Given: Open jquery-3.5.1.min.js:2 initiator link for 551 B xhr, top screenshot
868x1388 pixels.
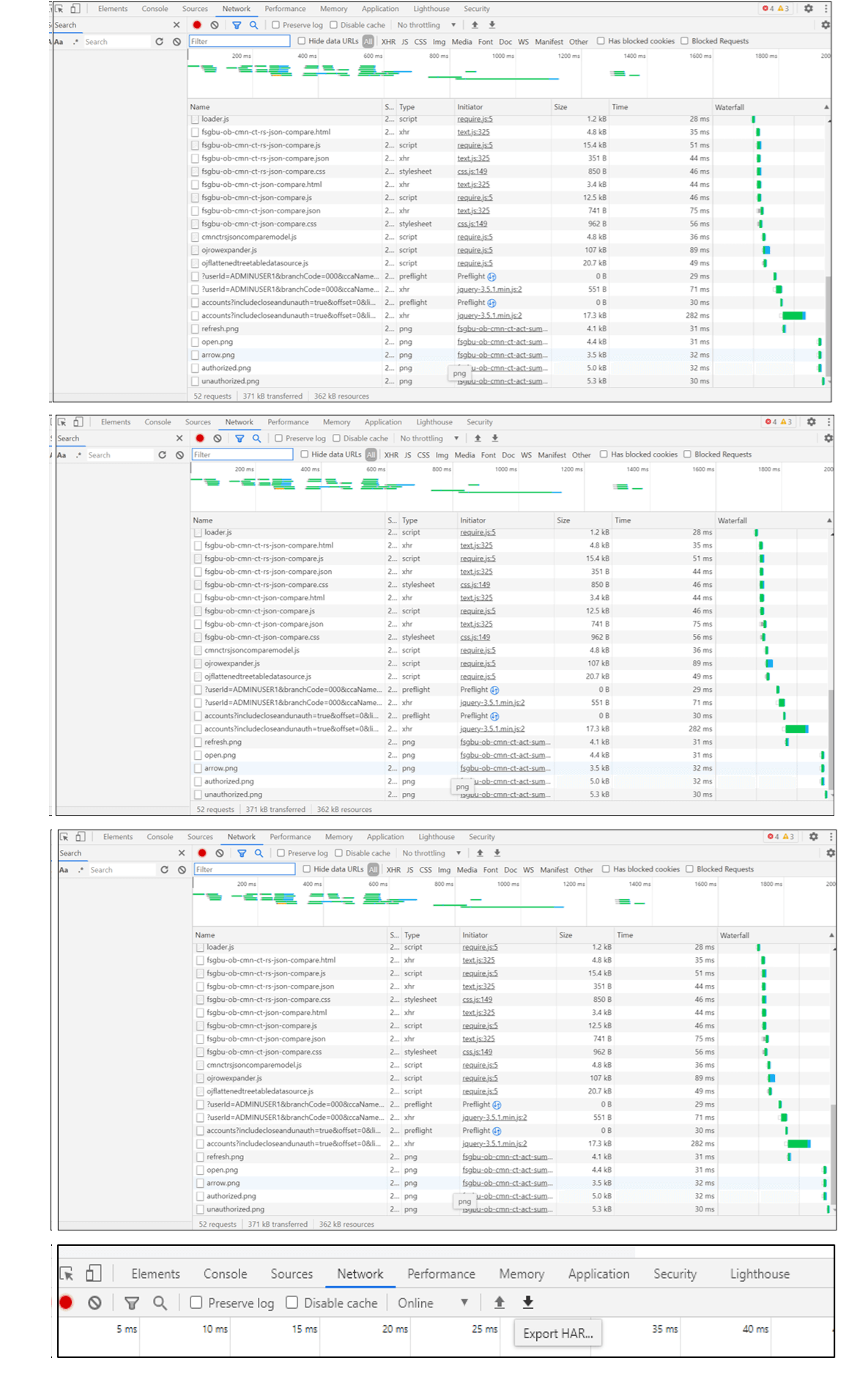Looking at the screenshot, I should click(489, 289).
